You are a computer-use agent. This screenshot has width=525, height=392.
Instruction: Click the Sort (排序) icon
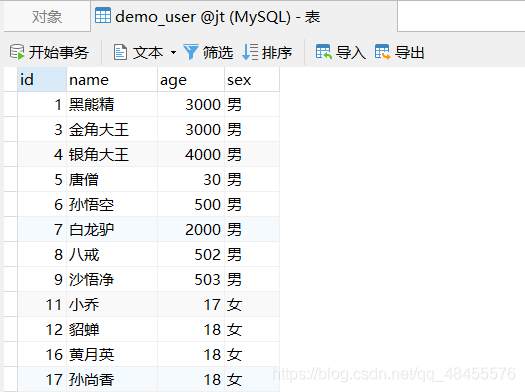[x=250, y=52]
